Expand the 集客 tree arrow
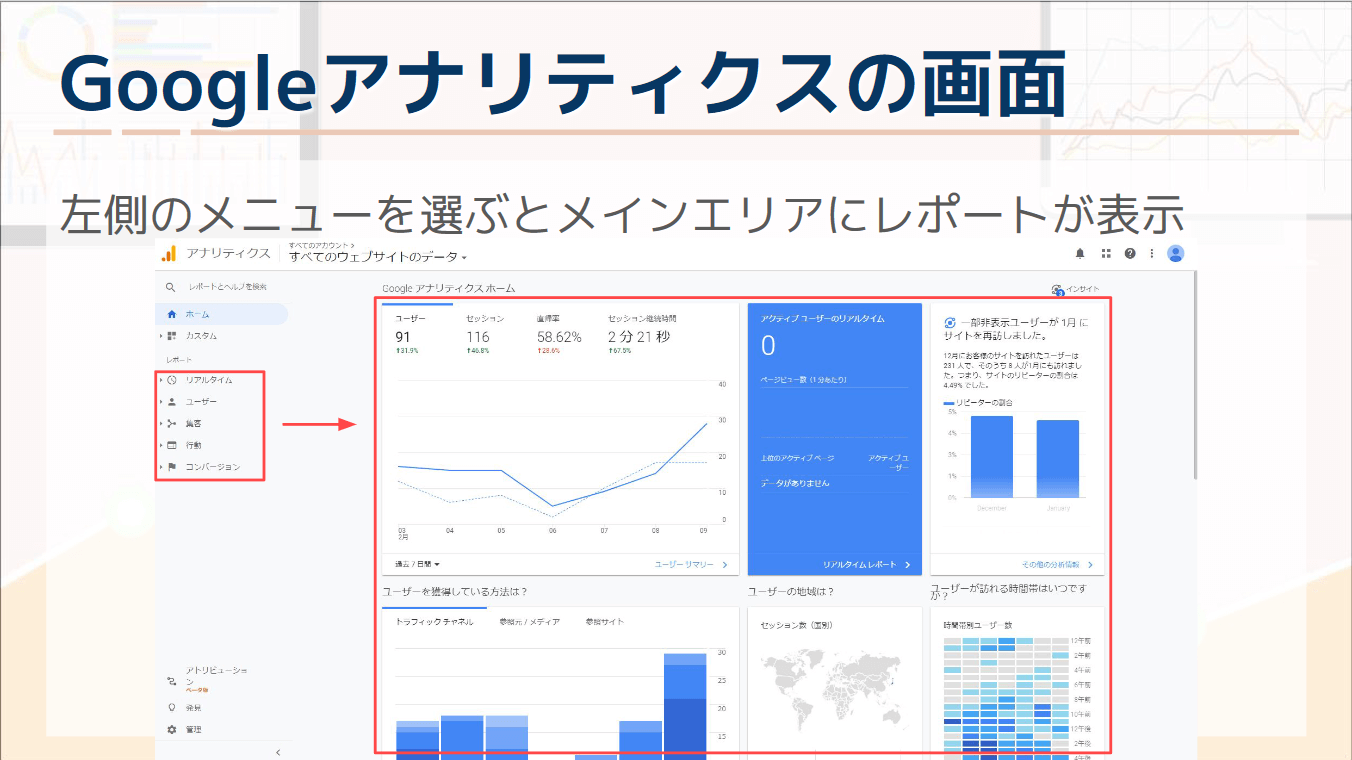The image size is (1352, 760). pyautogui.click(x=160, y=423)
